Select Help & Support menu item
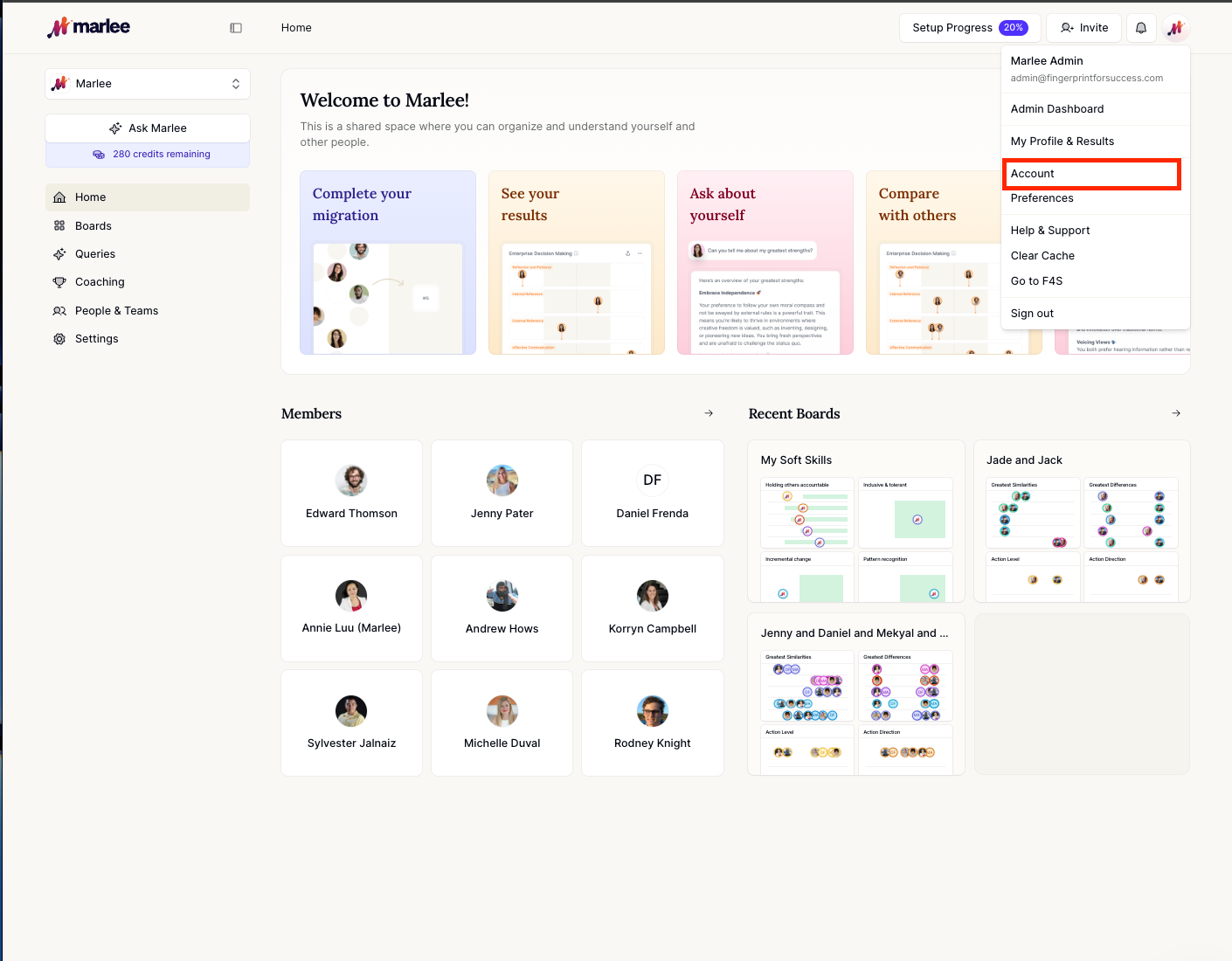The image size is (1232, 961). click(1096, 231)
